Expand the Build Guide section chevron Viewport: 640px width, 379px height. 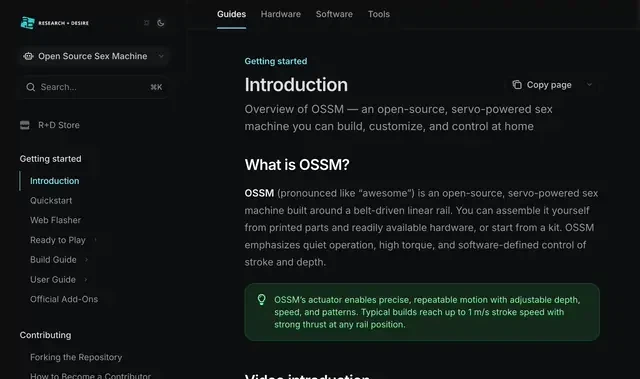86,260
